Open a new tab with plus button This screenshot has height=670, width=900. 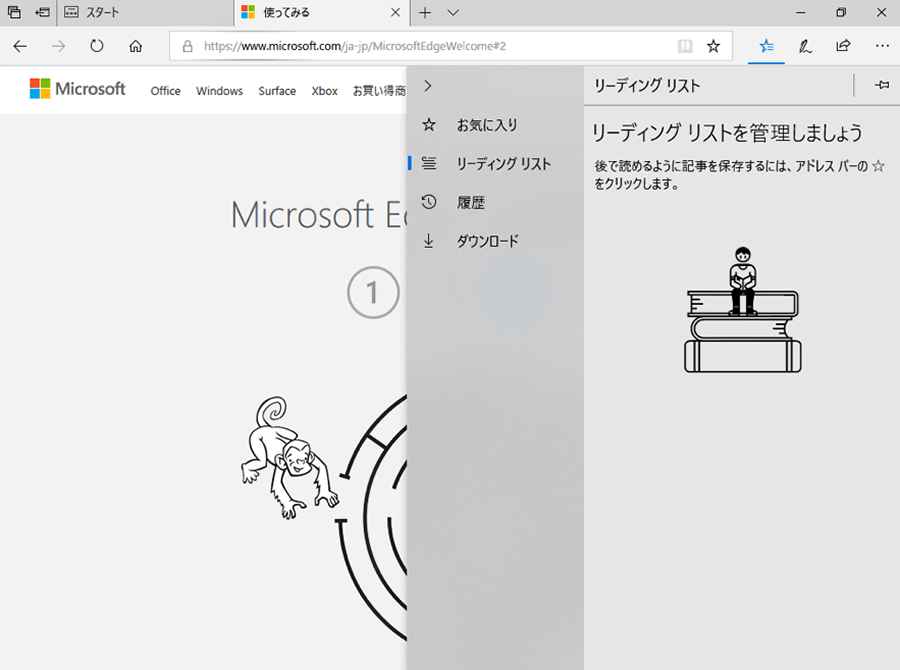click(x=425, y=13)
